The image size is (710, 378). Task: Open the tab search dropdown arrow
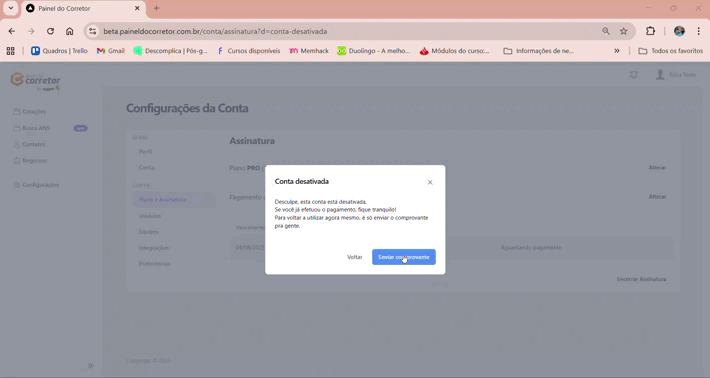[11, 8]
